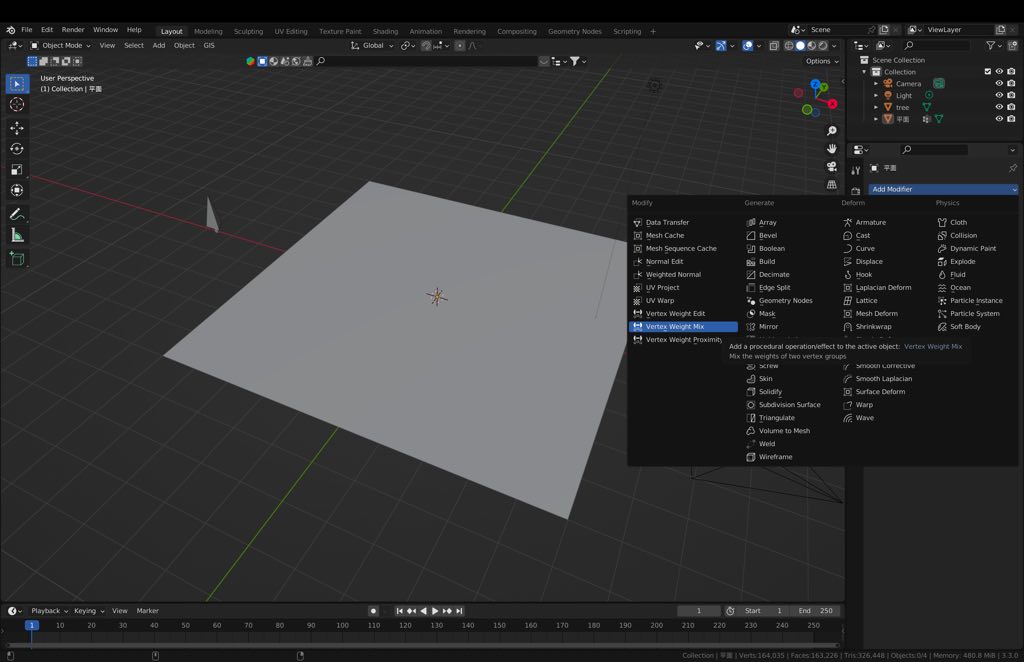
Task: Toggle viewport visibility of the Light object
Action: click(999, 95)
